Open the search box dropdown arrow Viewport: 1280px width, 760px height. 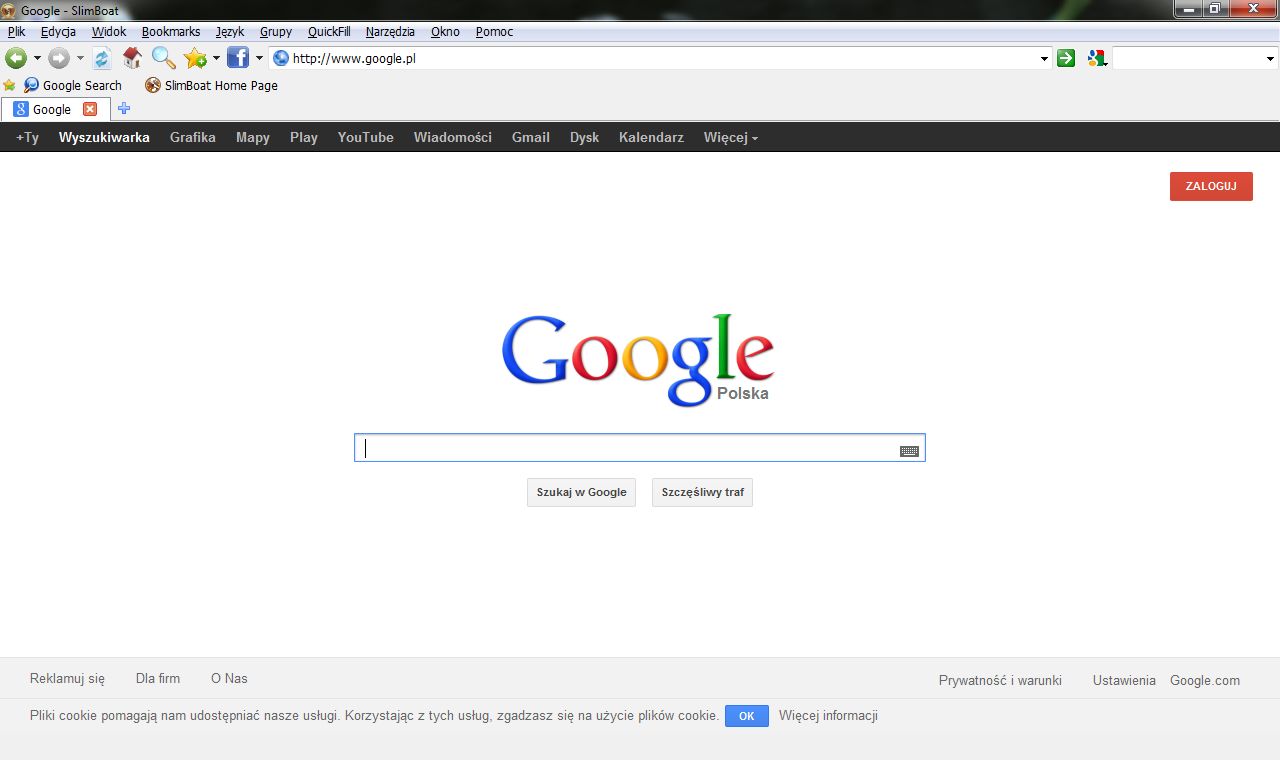(1271, 59)
